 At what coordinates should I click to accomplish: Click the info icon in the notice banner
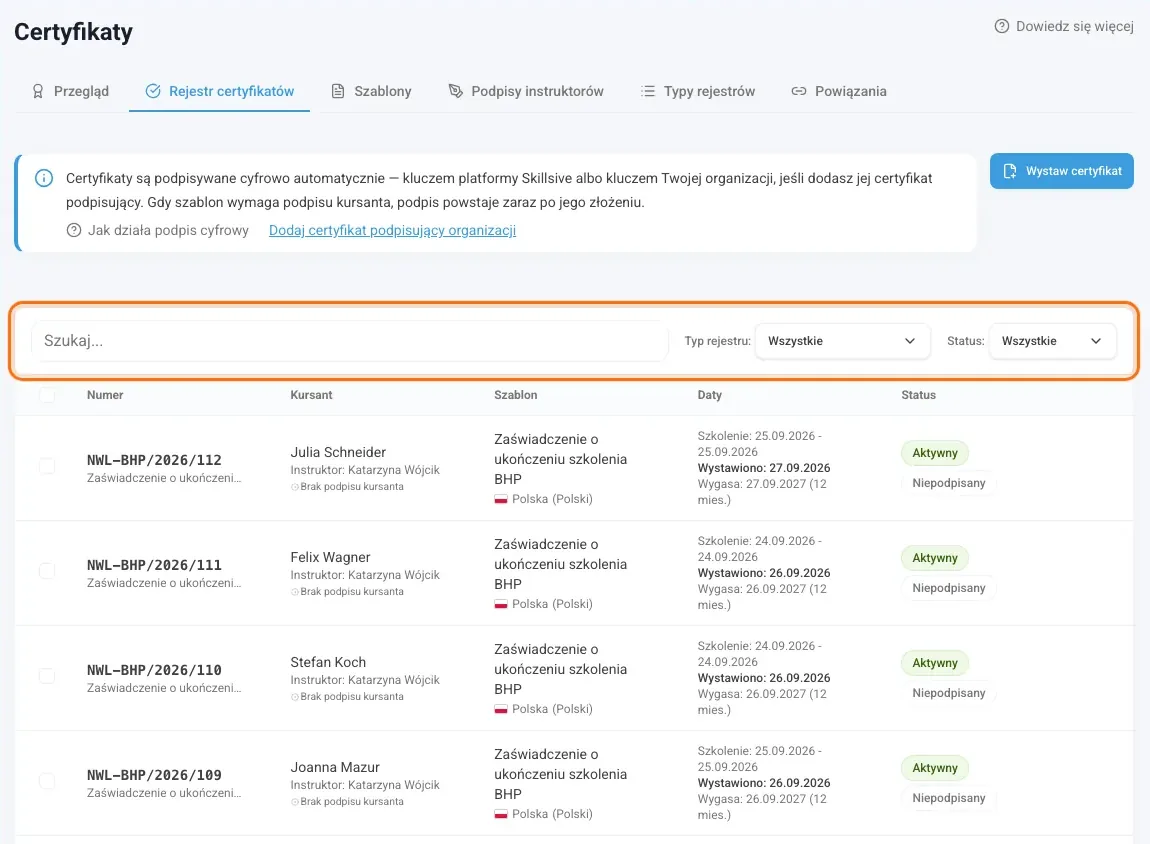[x=44, y=178]
